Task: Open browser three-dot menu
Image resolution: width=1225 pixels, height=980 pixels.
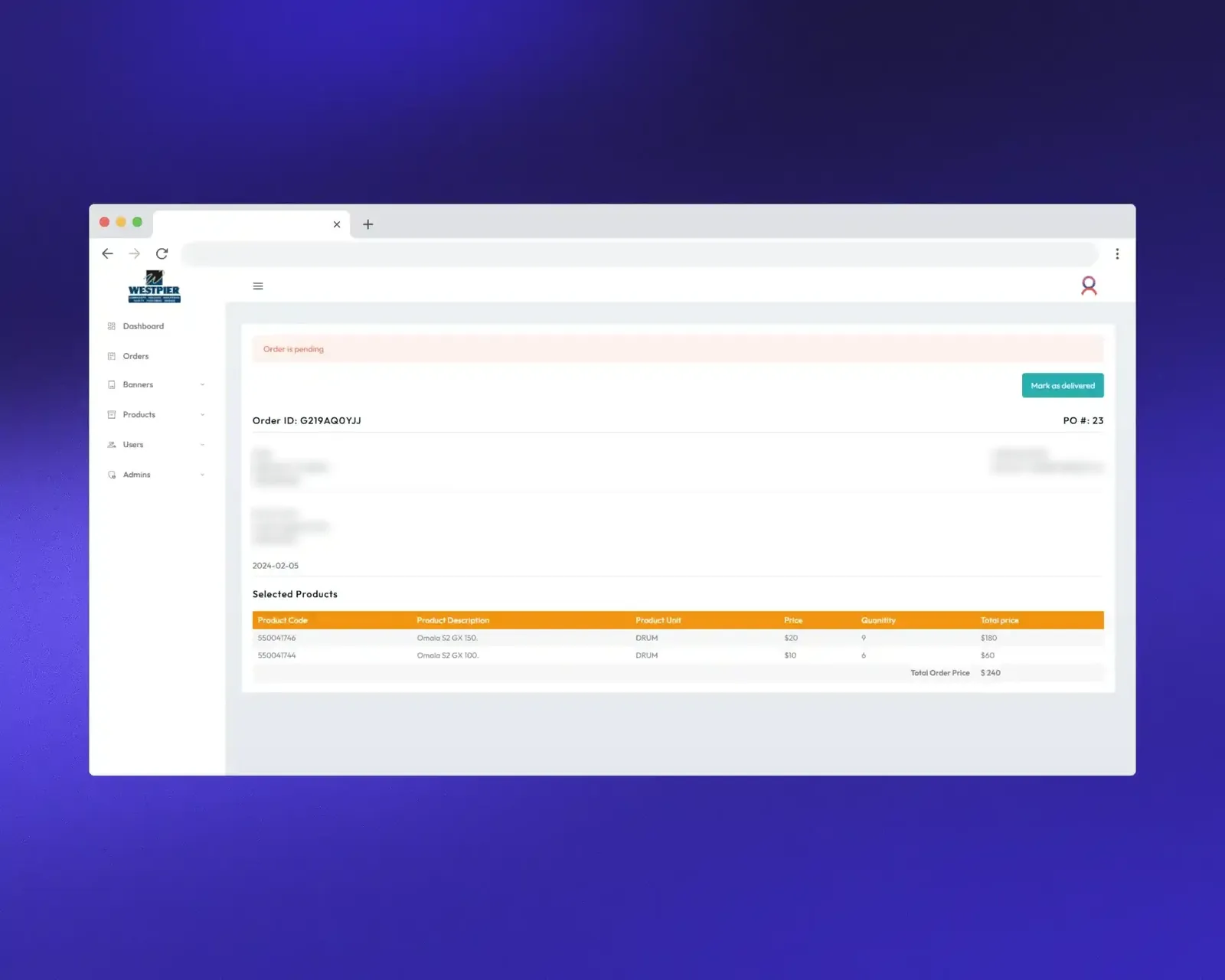Action: [x=1117, y=254]
